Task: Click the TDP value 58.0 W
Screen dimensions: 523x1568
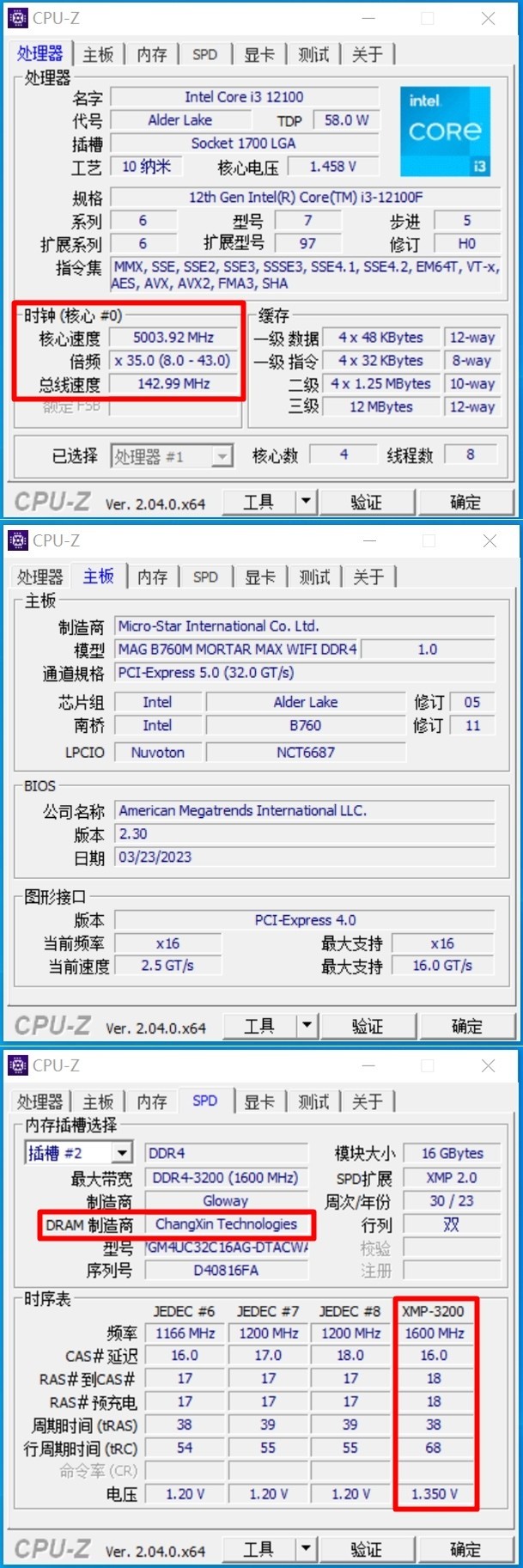Action: click(347, 120)
